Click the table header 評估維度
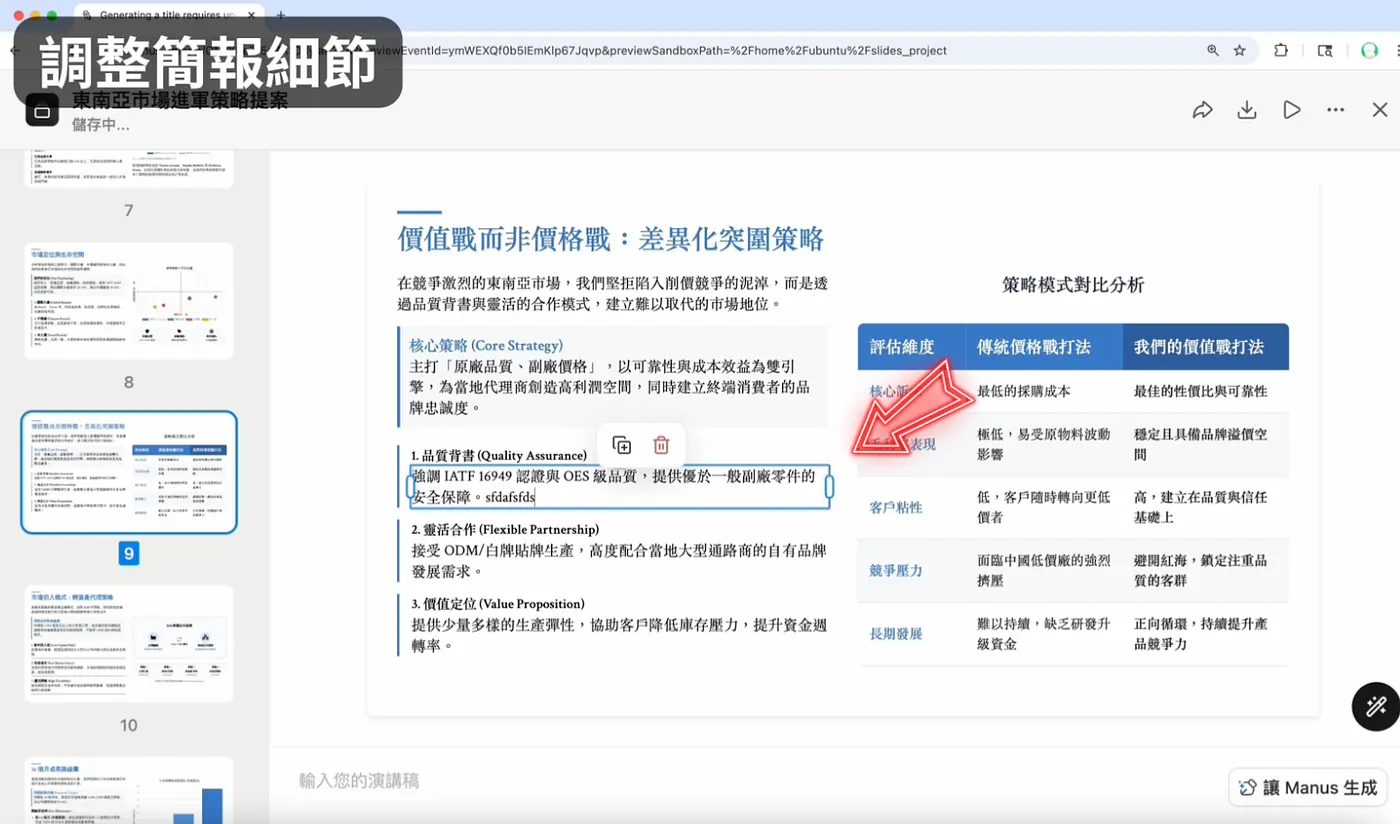 (x=902, y=347)
